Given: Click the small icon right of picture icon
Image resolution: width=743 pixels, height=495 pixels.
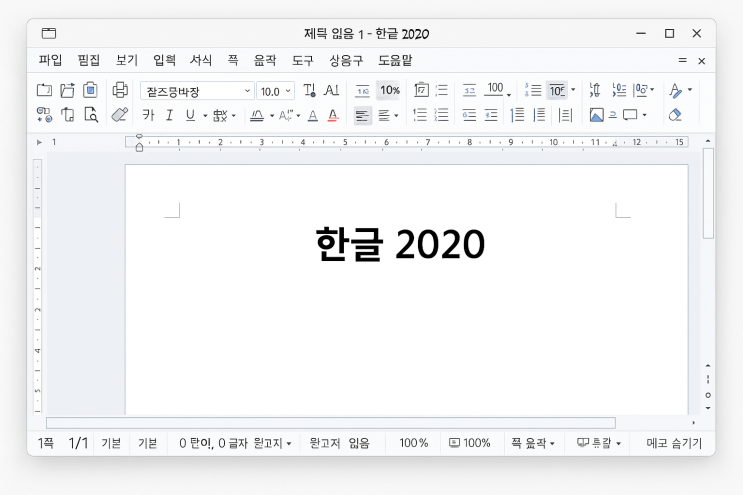Looking at the screenshot, I should coord(613,115).
